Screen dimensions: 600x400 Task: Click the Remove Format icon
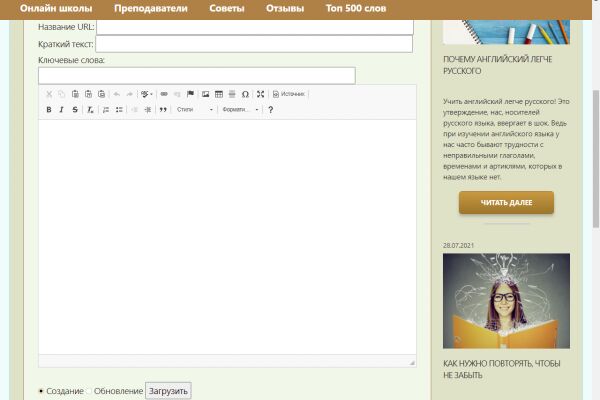(90, 110)
